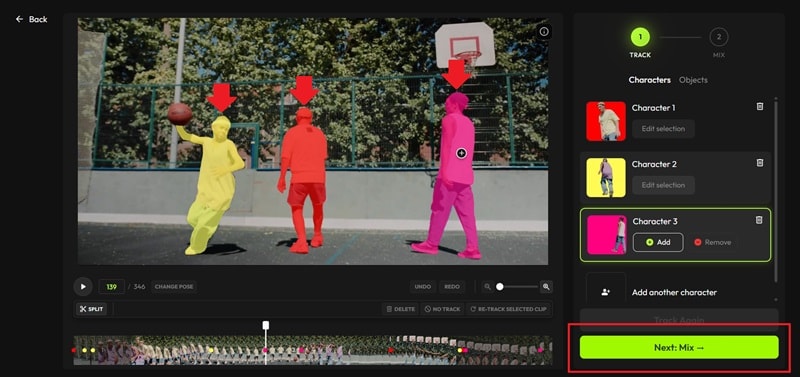Re-track the selected clip

click(x=509, y=309)
